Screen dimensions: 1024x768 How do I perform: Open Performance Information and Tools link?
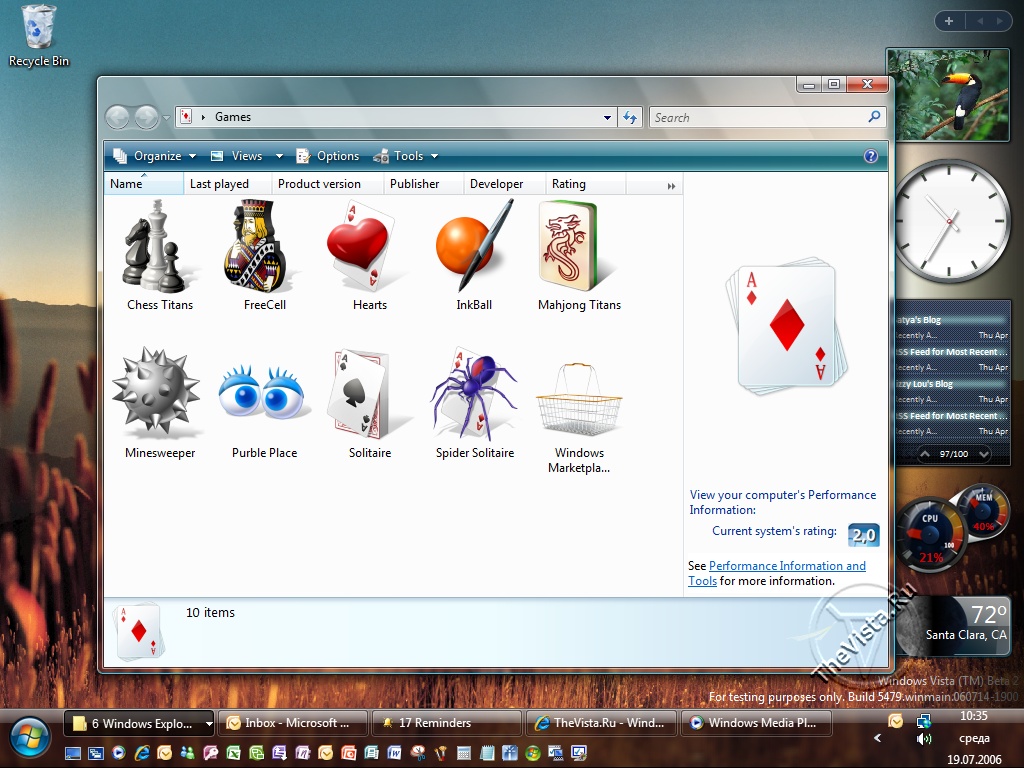pyautogui.click(x=777, y=573)
